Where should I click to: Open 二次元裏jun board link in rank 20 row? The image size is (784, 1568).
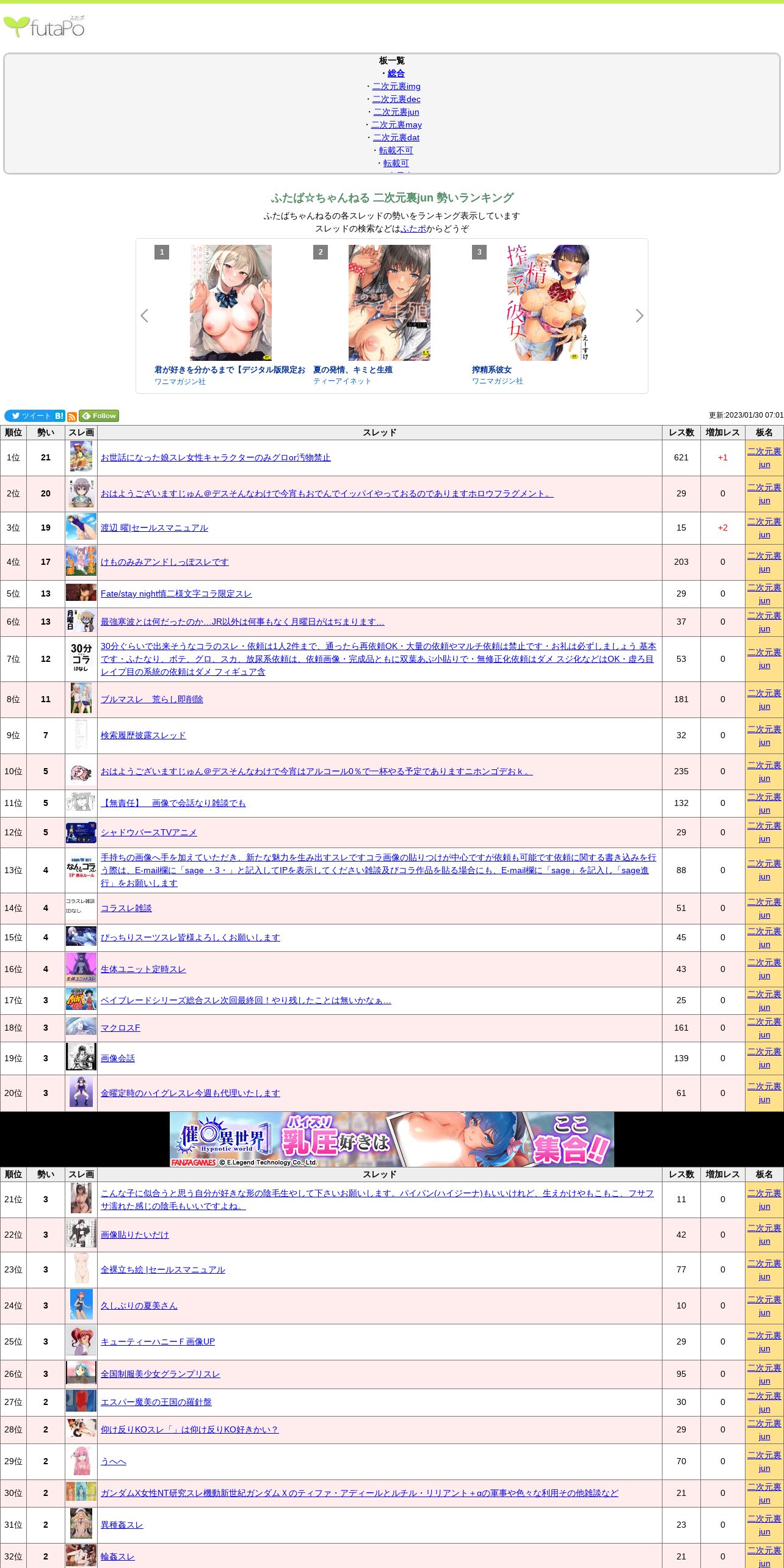(764, 1093)
